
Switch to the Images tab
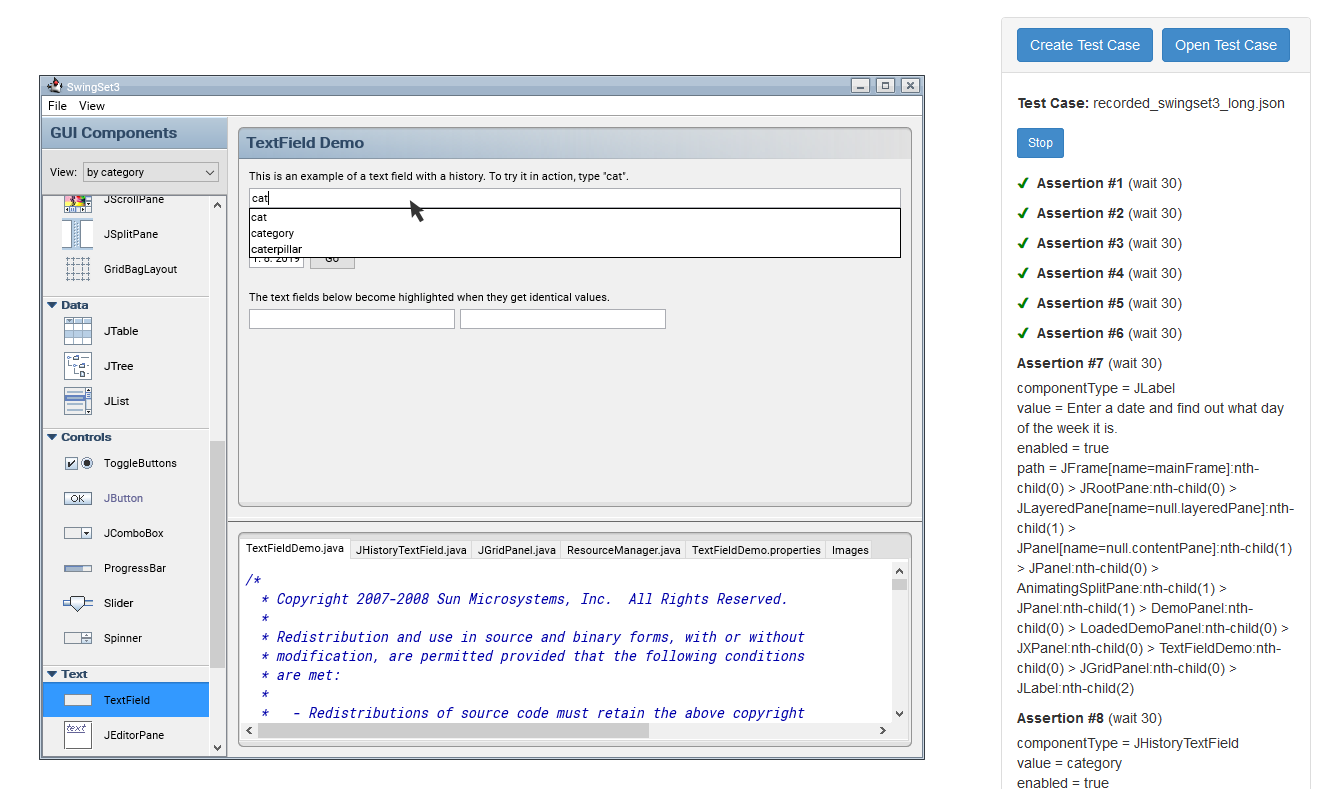850,550
